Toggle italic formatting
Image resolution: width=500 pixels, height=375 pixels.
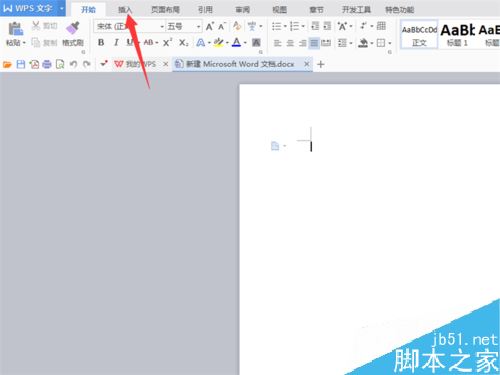(116, 43)
